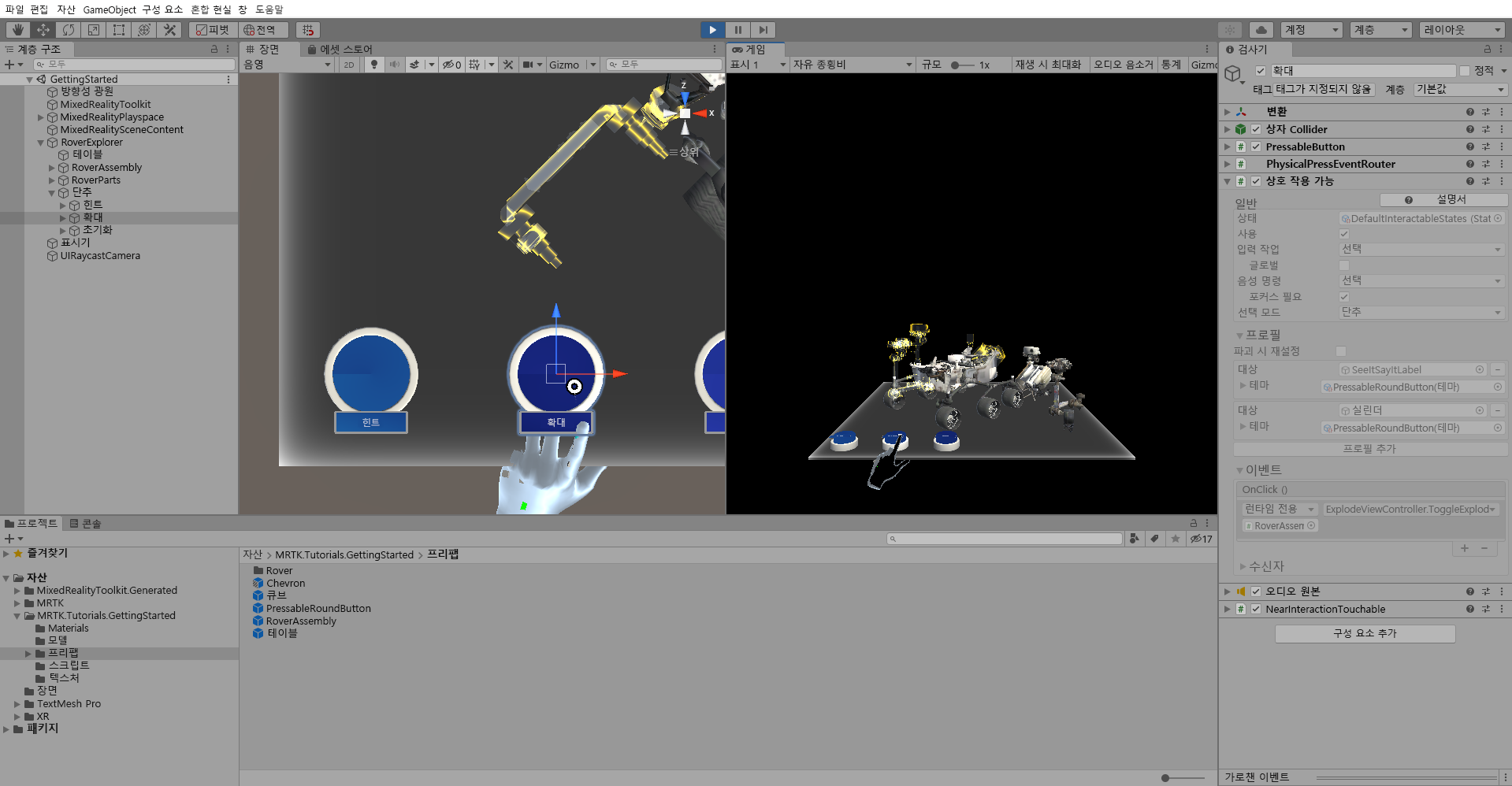Toggle hidden objects visibility (eye 0) icon
The image size is (1512, 786).
click(451, 65)
